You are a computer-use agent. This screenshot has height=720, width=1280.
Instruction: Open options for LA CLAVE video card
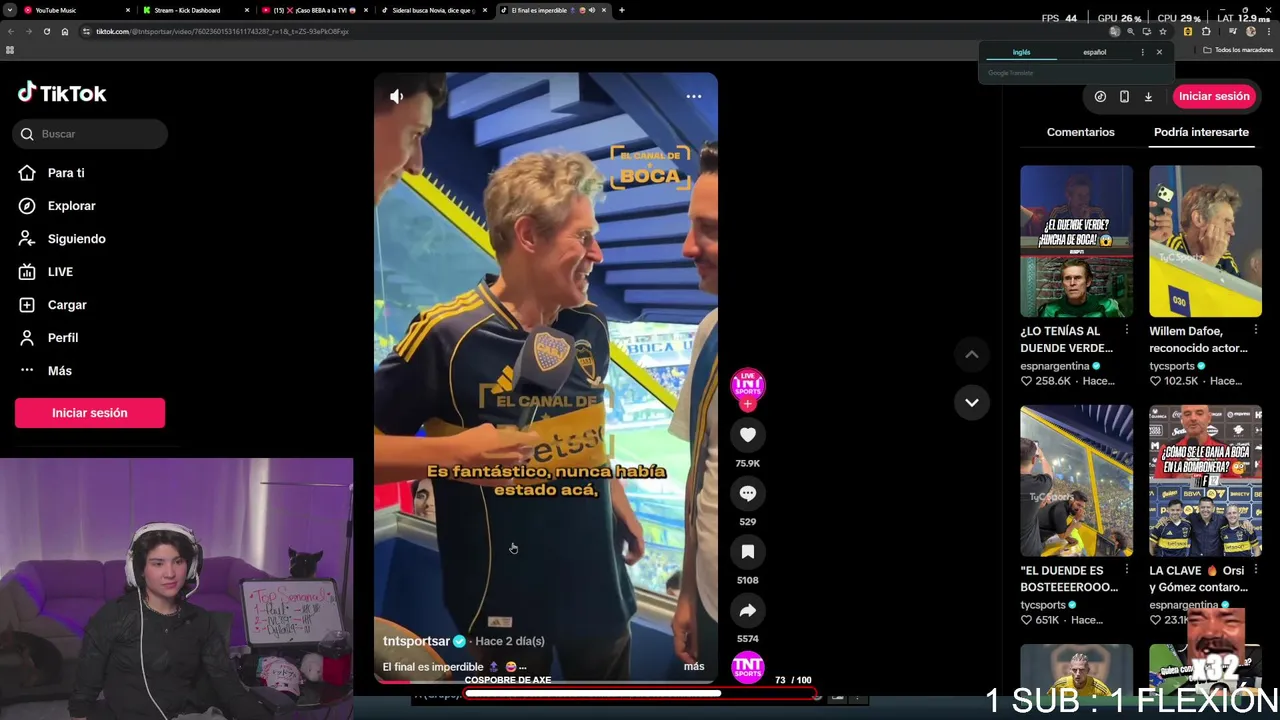[x=1256, y=570]
